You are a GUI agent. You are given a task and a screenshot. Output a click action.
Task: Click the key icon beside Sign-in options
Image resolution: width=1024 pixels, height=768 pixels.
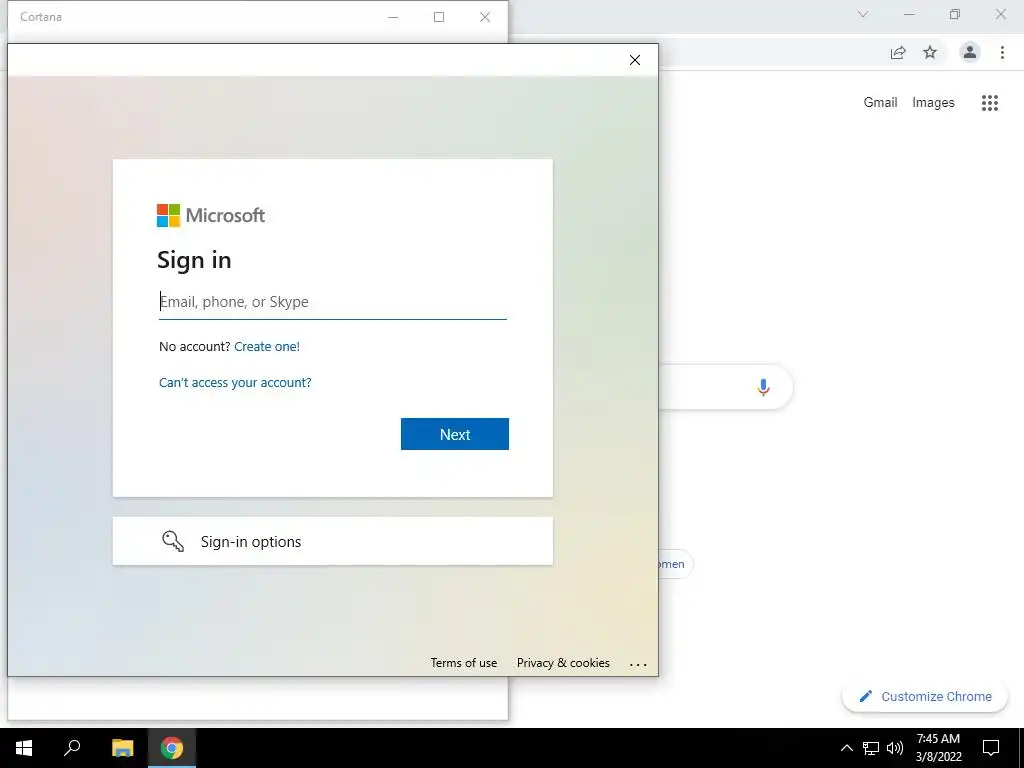click(173, 541)
